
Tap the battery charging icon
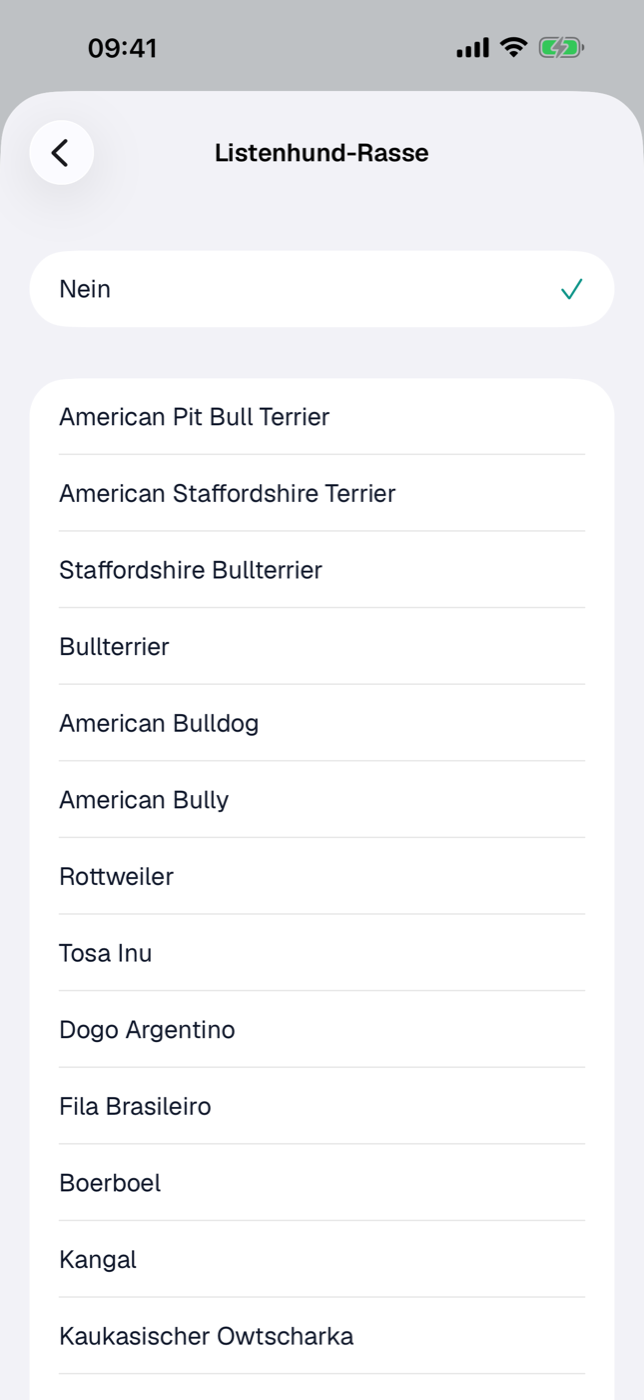[x=562, y=47]
